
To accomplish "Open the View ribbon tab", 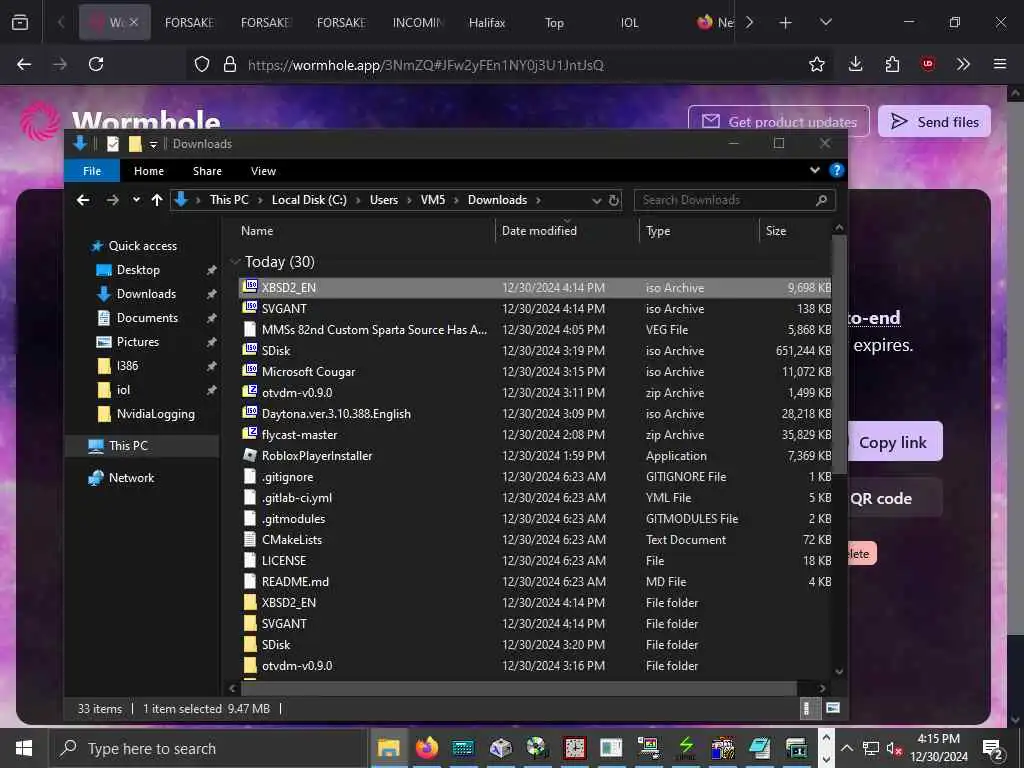I will [263, 170].
